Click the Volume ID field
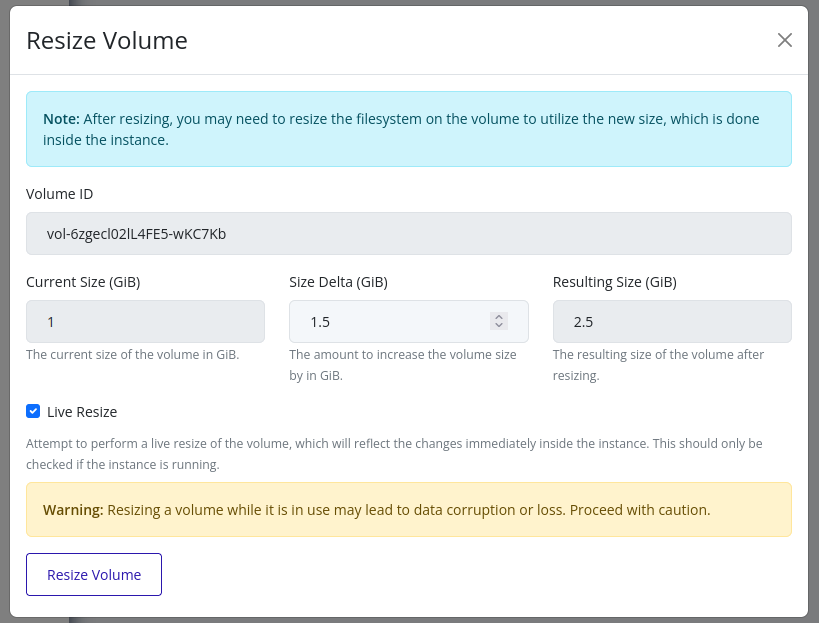 click(x=409, y=233)
